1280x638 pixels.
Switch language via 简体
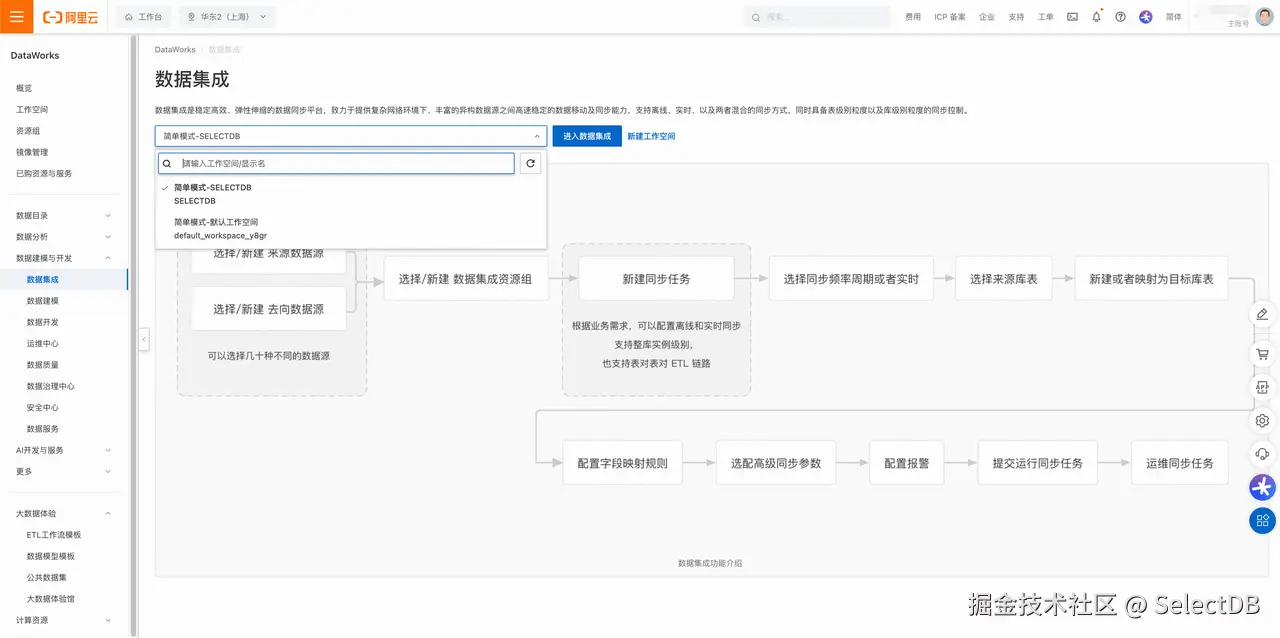coord(1174,17)
